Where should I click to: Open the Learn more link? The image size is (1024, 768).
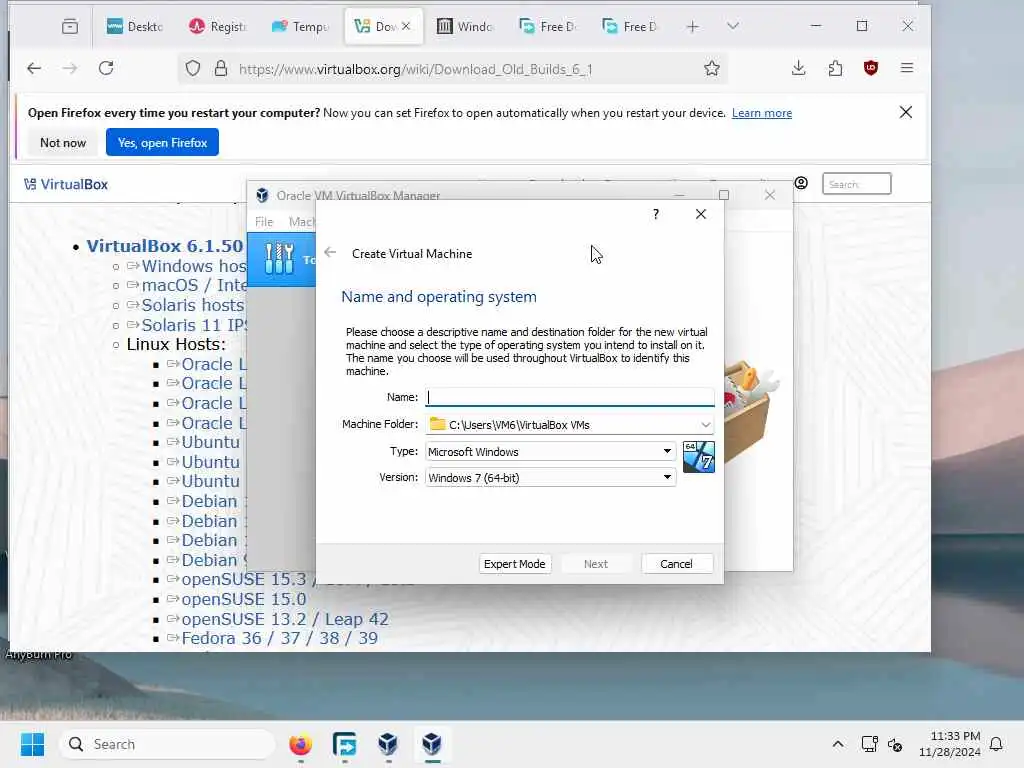point(761,113)
